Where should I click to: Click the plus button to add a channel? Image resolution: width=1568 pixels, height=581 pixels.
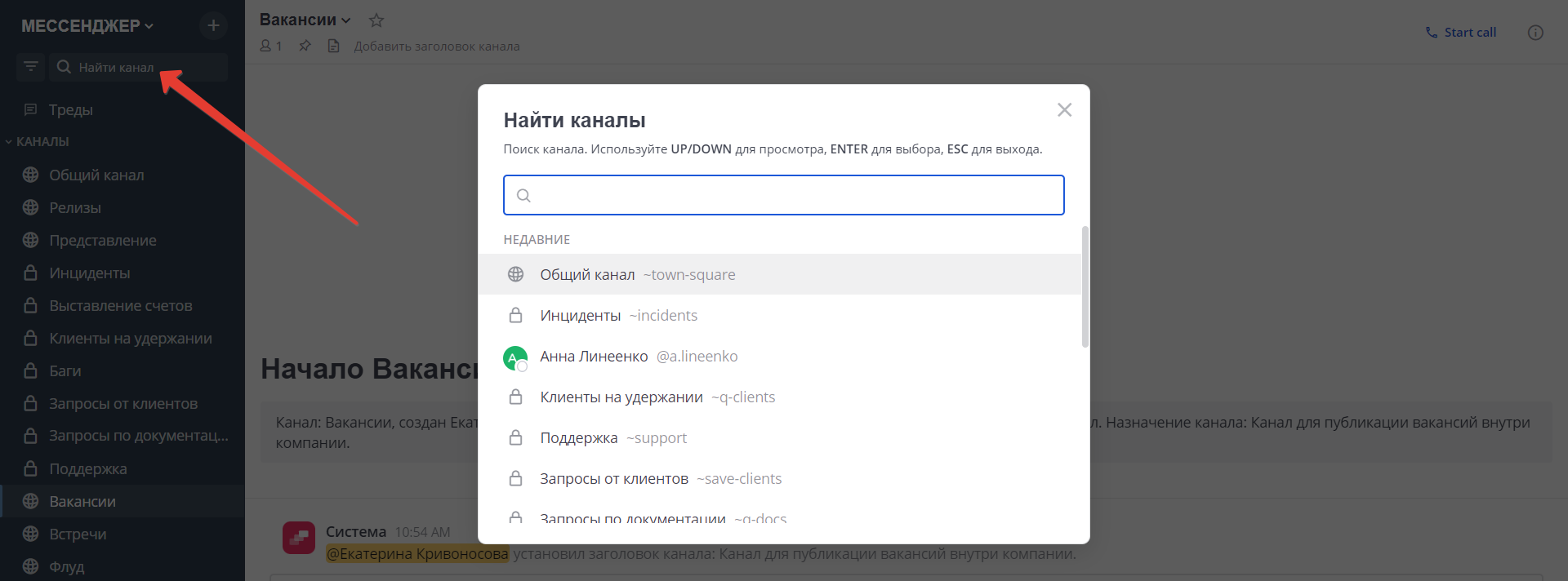pyautogui.click(x=213, y=25)
